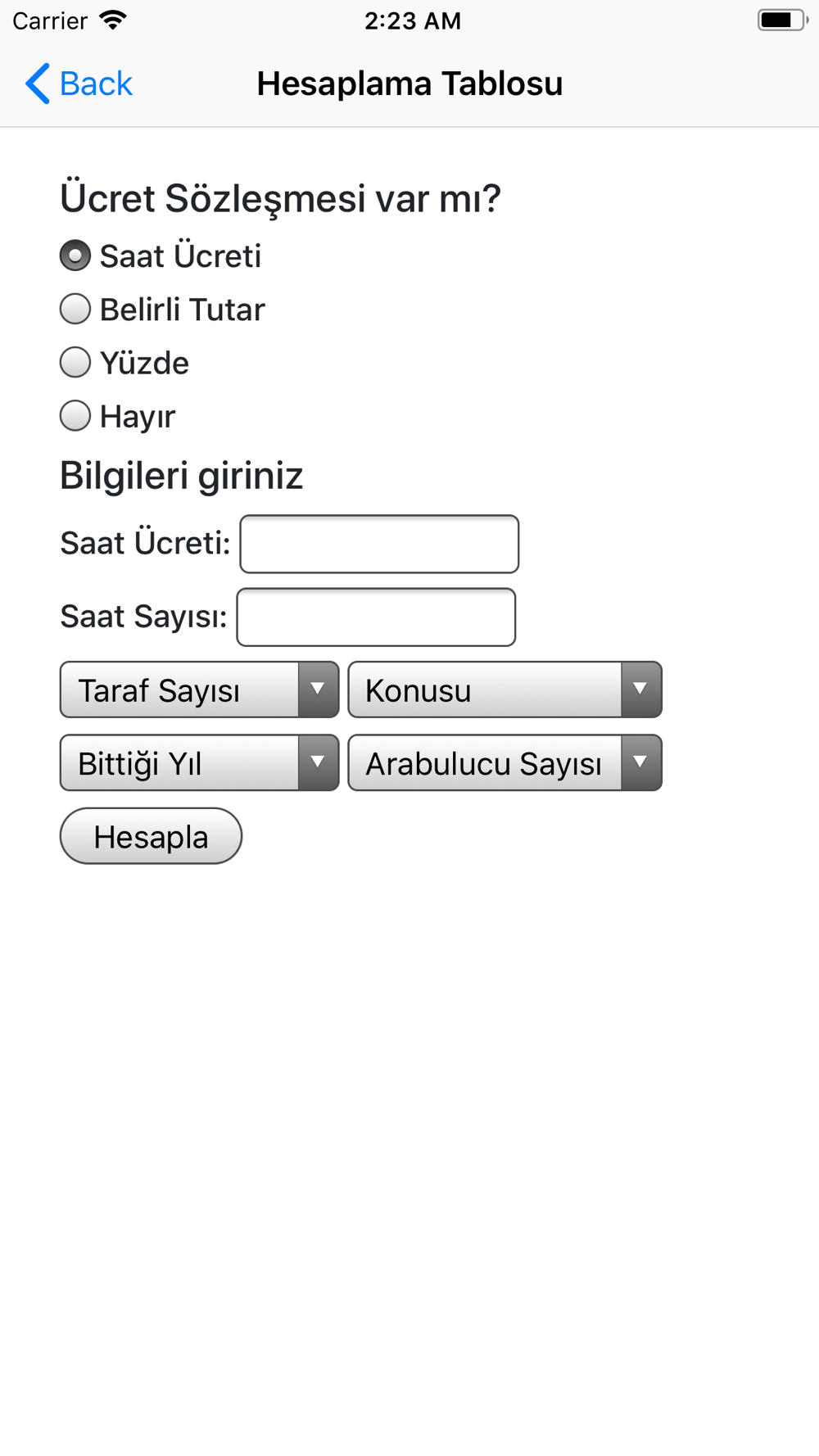Select the Hayır radio button
Image resolution: width=819 pixels, height=1456 pixels.
click(75, 415)
